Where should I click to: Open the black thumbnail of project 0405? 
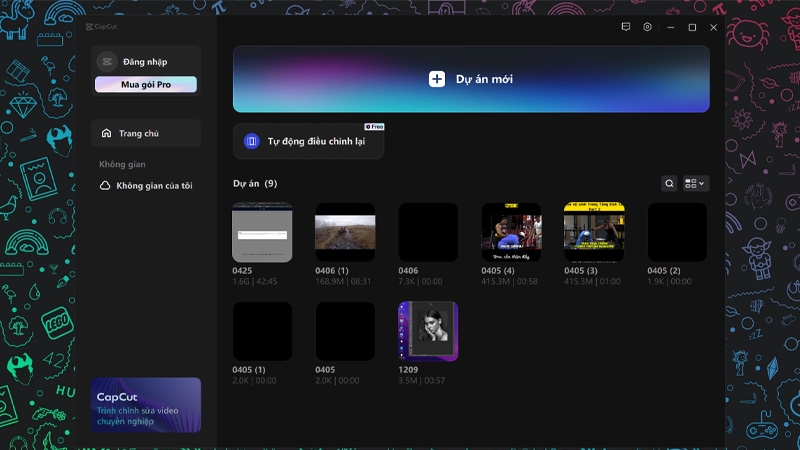click(345, 331)
